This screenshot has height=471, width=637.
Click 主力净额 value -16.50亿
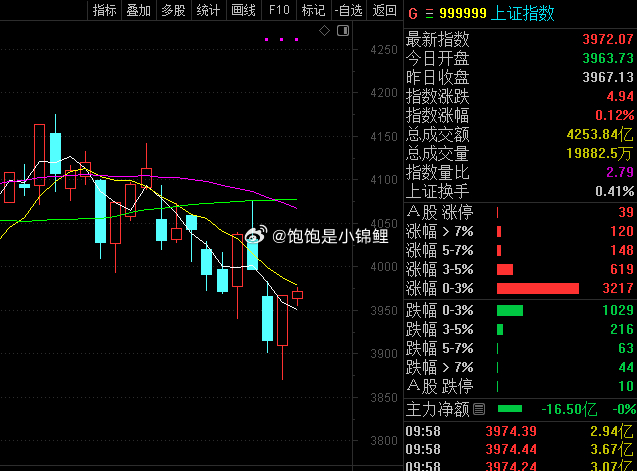pyautogui.click(x=569, y=409)
